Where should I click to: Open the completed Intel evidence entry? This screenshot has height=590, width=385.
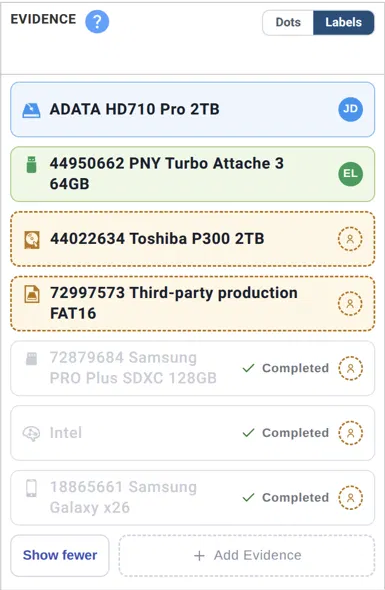coord(192,433)
